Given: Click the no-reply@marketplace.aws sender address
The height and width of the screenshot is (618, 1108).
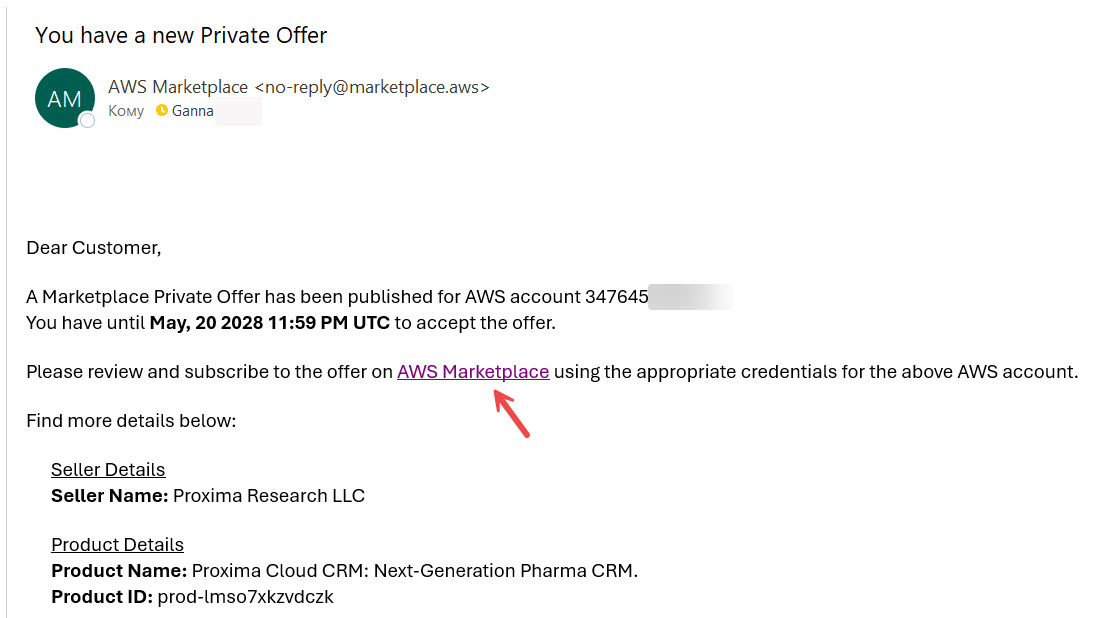Looking at the screenshot, I should 371,87.
